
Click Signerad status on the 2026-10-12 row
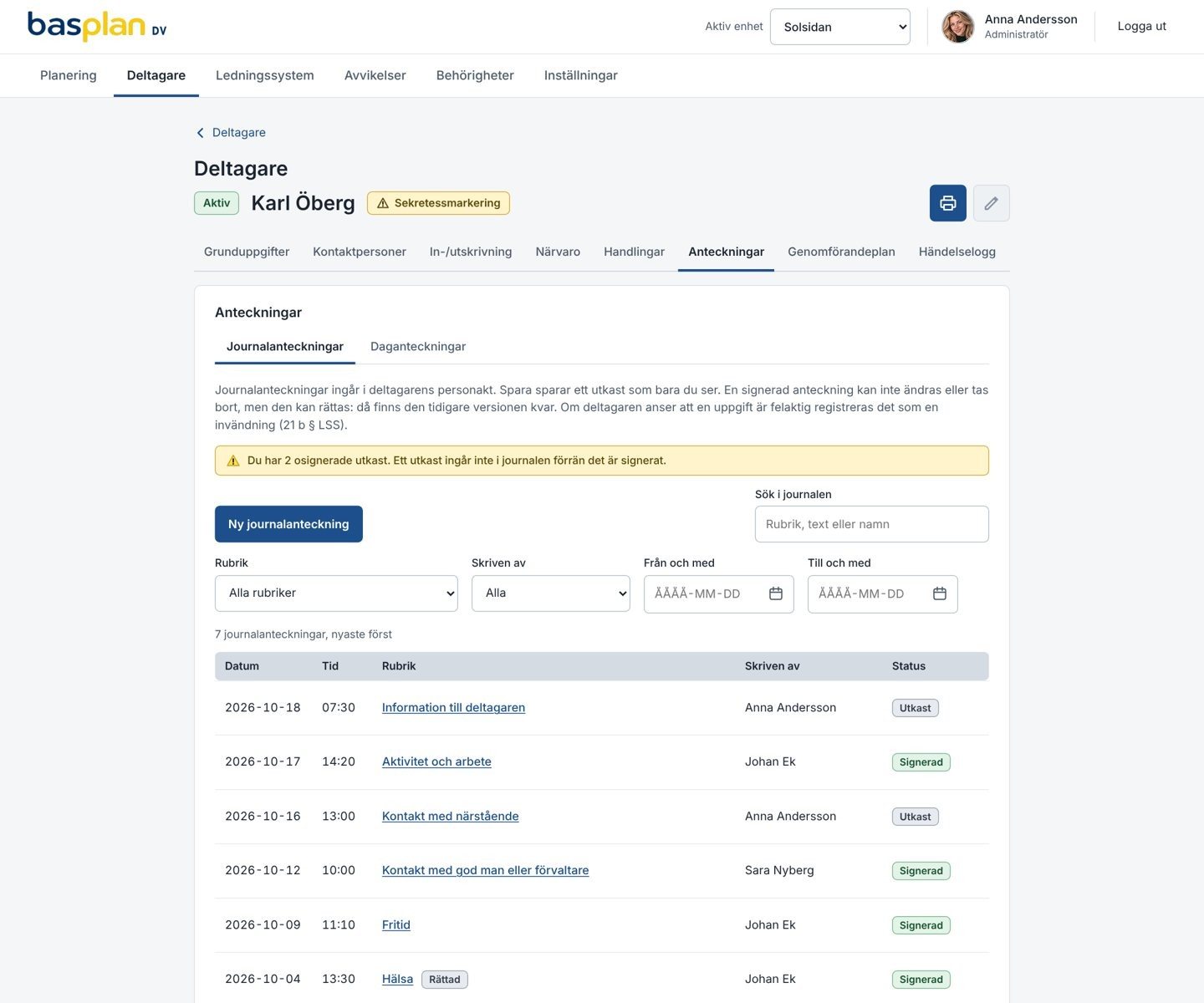pyautogui.click(x=921, y=871)
